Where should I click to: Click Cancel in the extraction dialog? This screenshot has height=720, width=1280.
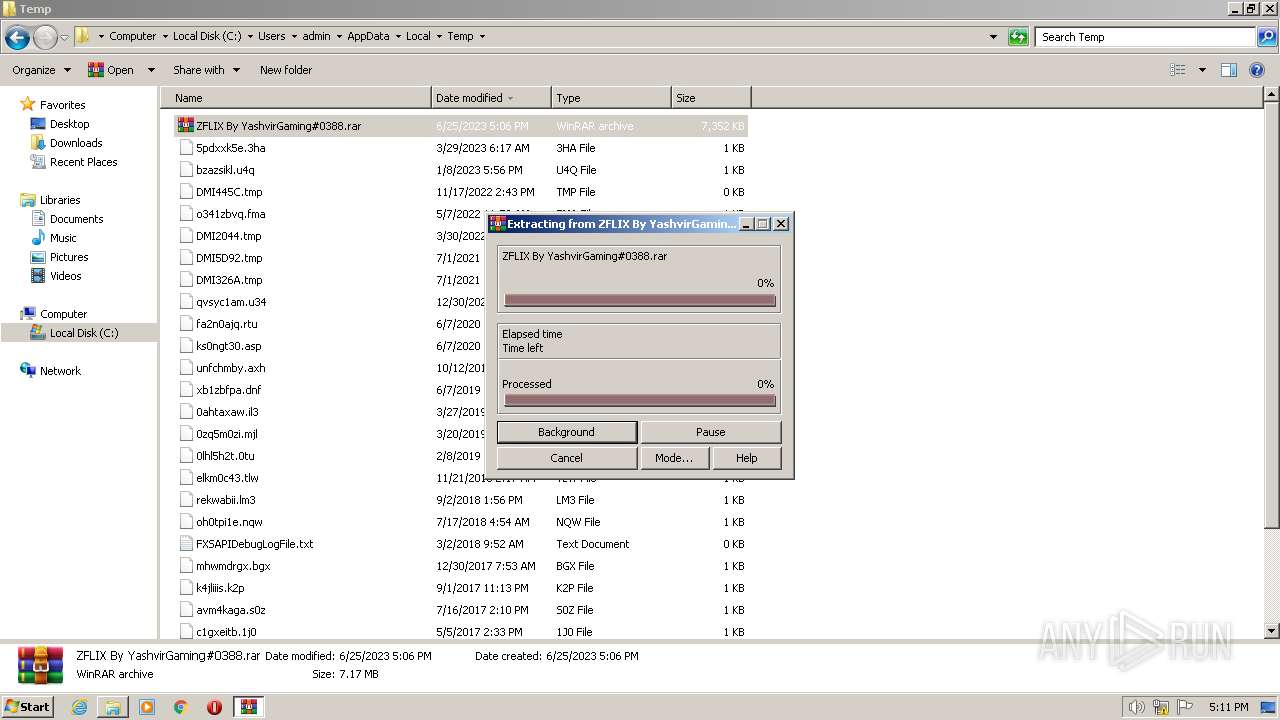click(x=566, y=458)
